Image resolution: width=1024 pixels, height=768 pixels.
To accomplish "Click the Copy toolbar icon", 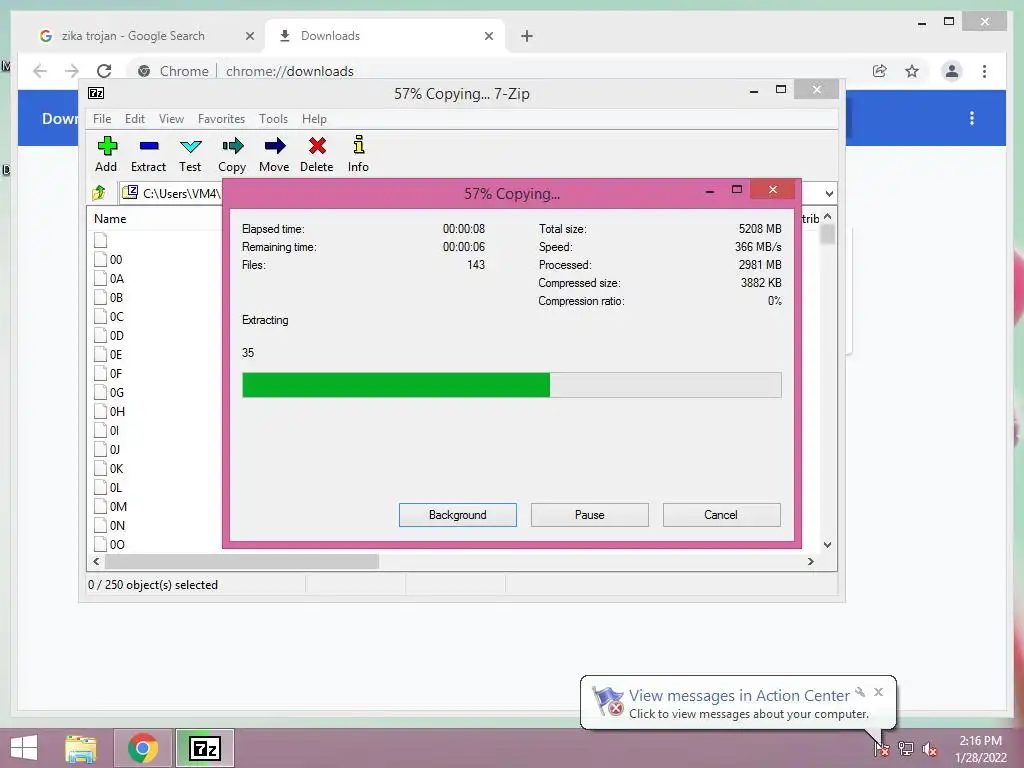I will (x=232, y=154).
